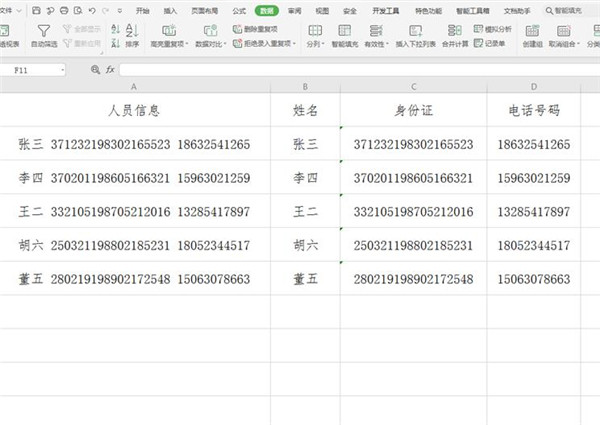Click name cell 胡六 in column B
This screenshot has height=425, width=600.
pos(305,245)
